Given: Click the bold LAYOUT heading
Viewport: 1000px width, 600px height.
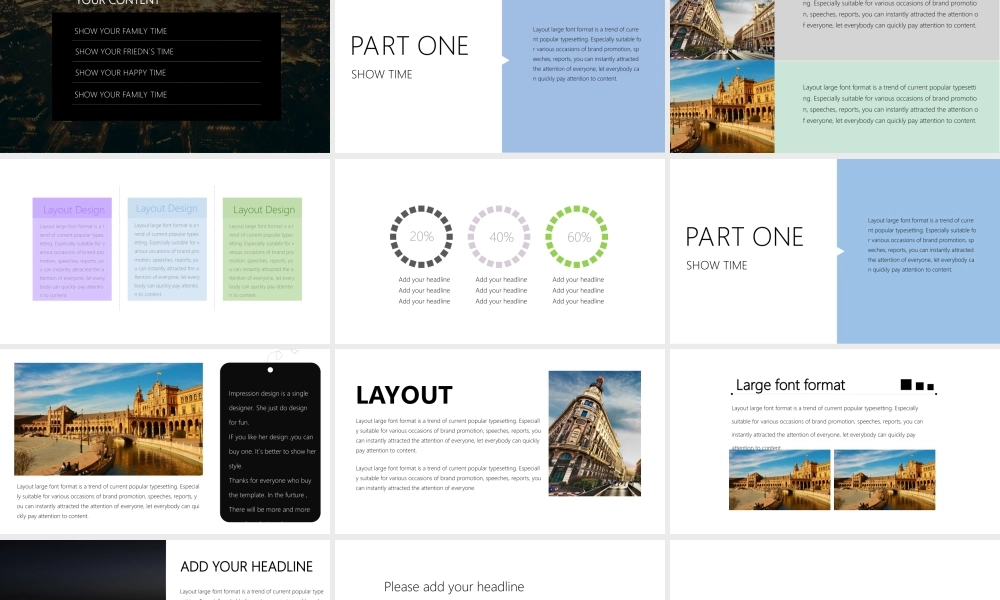Looking at the screenshot, I should pyautogui.click(x=404, y=395).
